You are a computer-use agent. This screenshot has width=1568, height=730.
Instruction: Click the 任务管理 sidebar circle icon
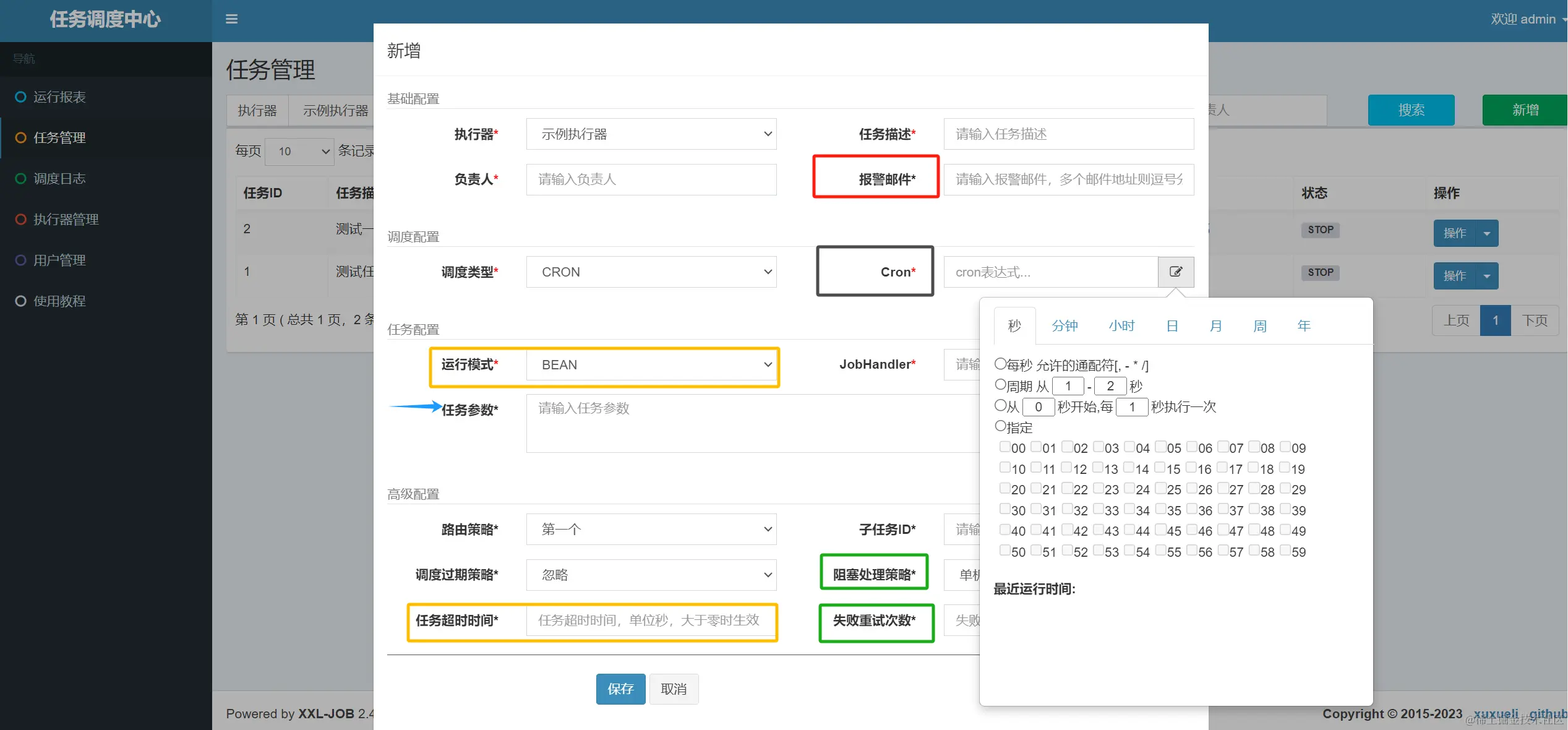coord(20,138)
